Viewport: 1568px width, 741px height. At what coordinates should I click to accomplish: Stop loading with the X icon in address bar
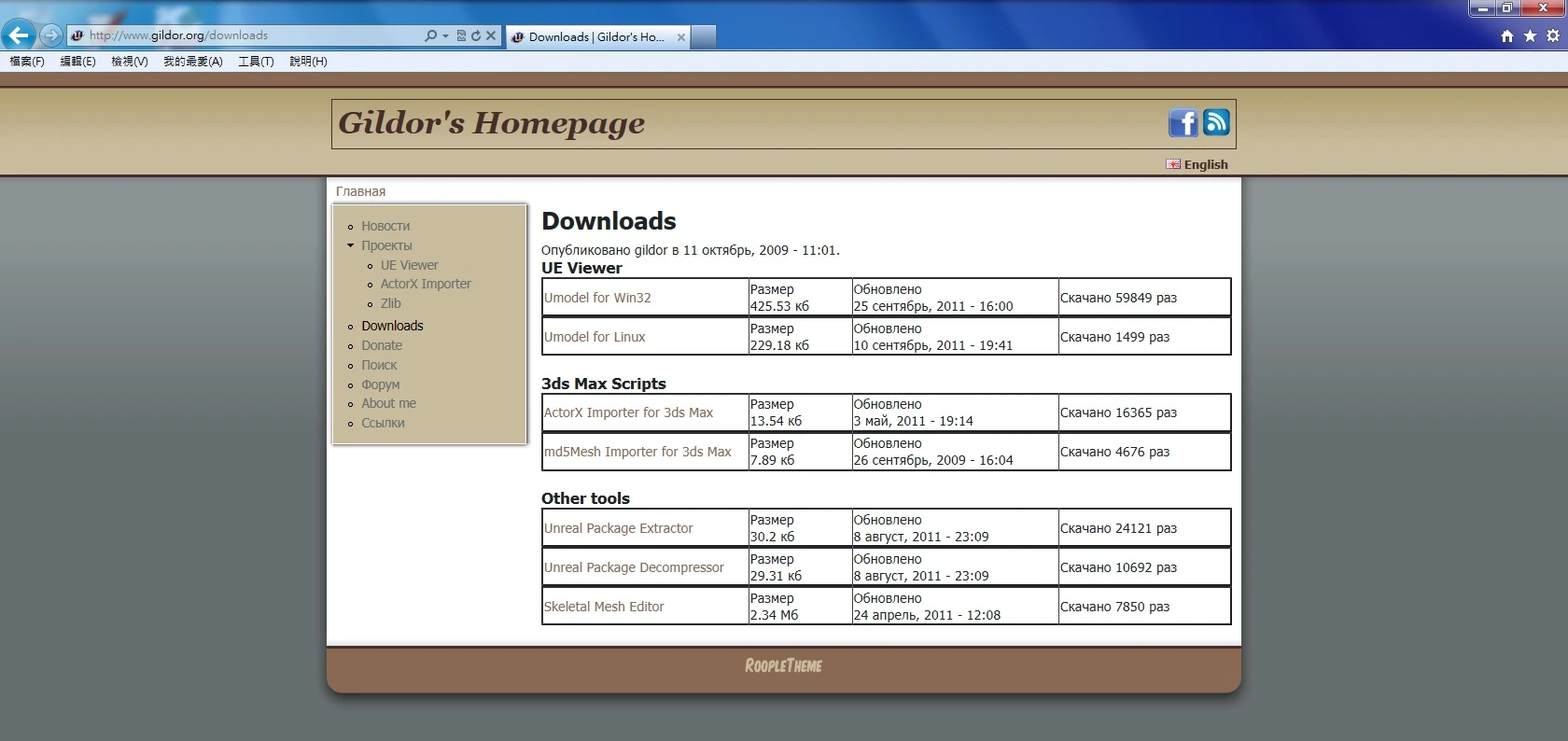[x=491, y=35]
